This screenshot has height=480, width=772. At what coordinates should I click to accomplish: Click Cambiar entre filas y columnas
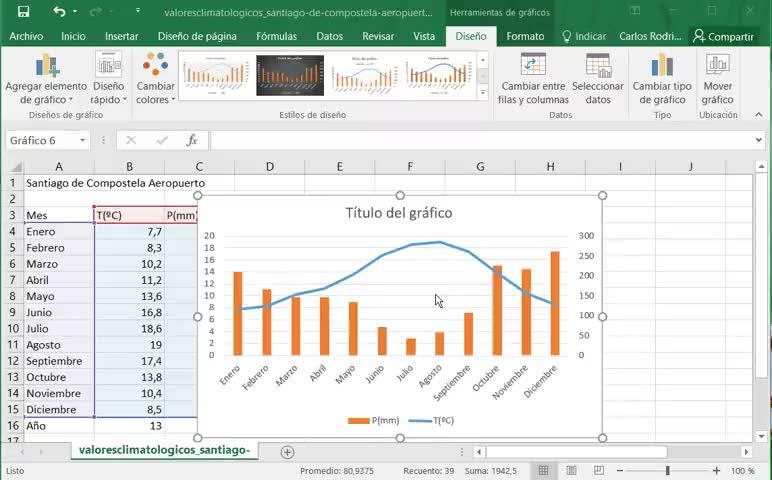point(534,79)
